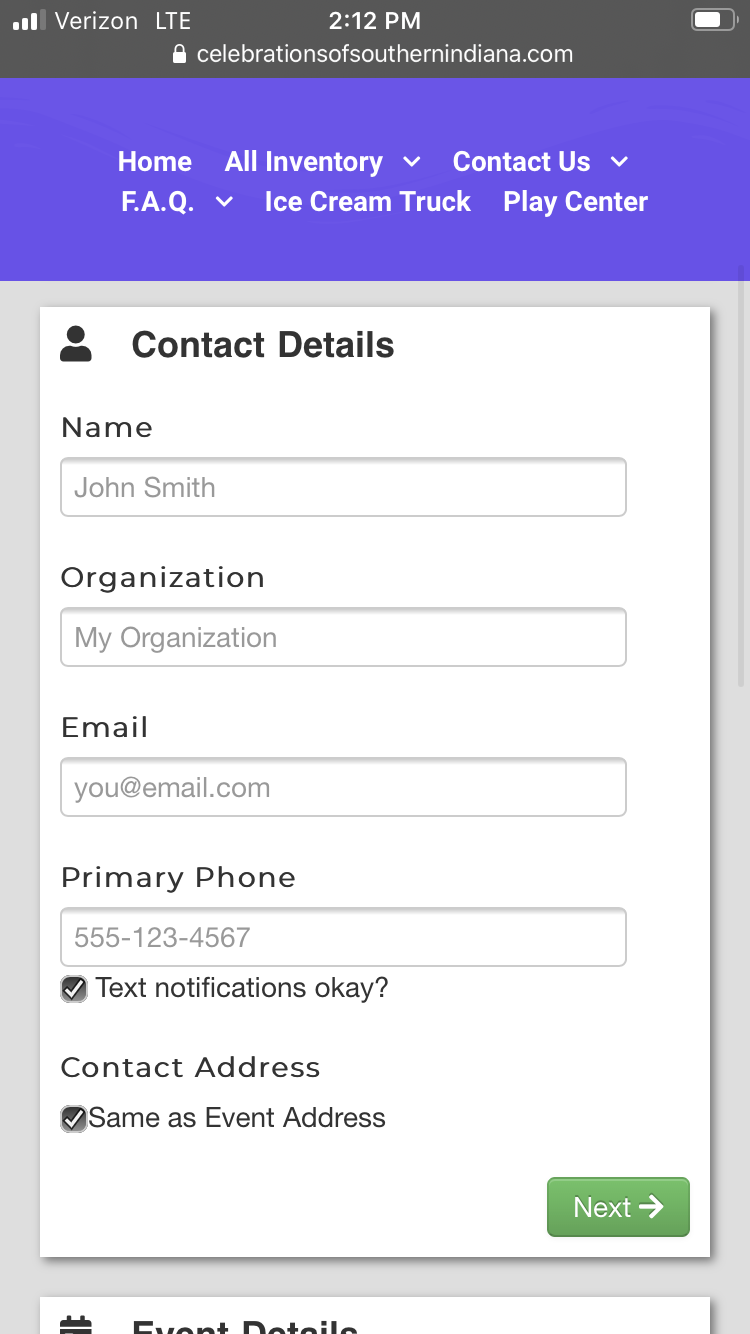The width and height of the screenshot is (750, 1334).
Task: Open the Contact Us dropdown chevron
Action: pyautogui.click(x=619, y=162)
